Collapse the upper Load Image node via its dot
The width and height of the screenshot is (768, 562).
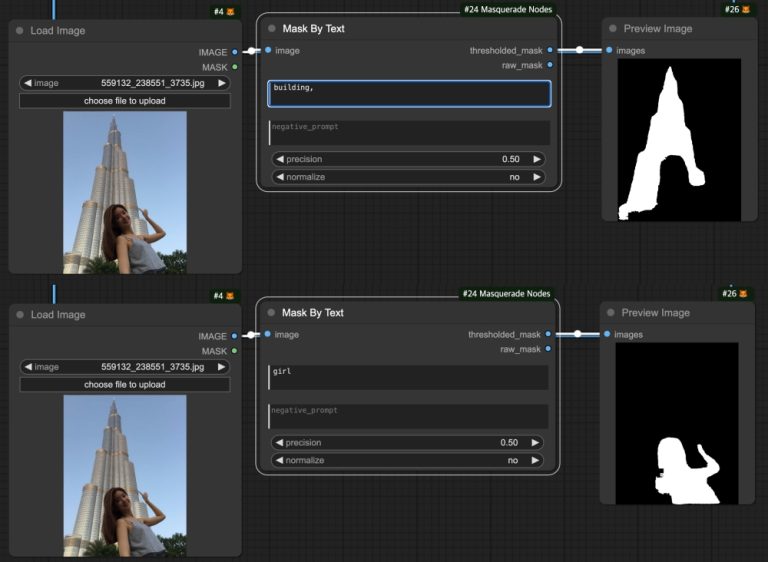tap(20, 30)
